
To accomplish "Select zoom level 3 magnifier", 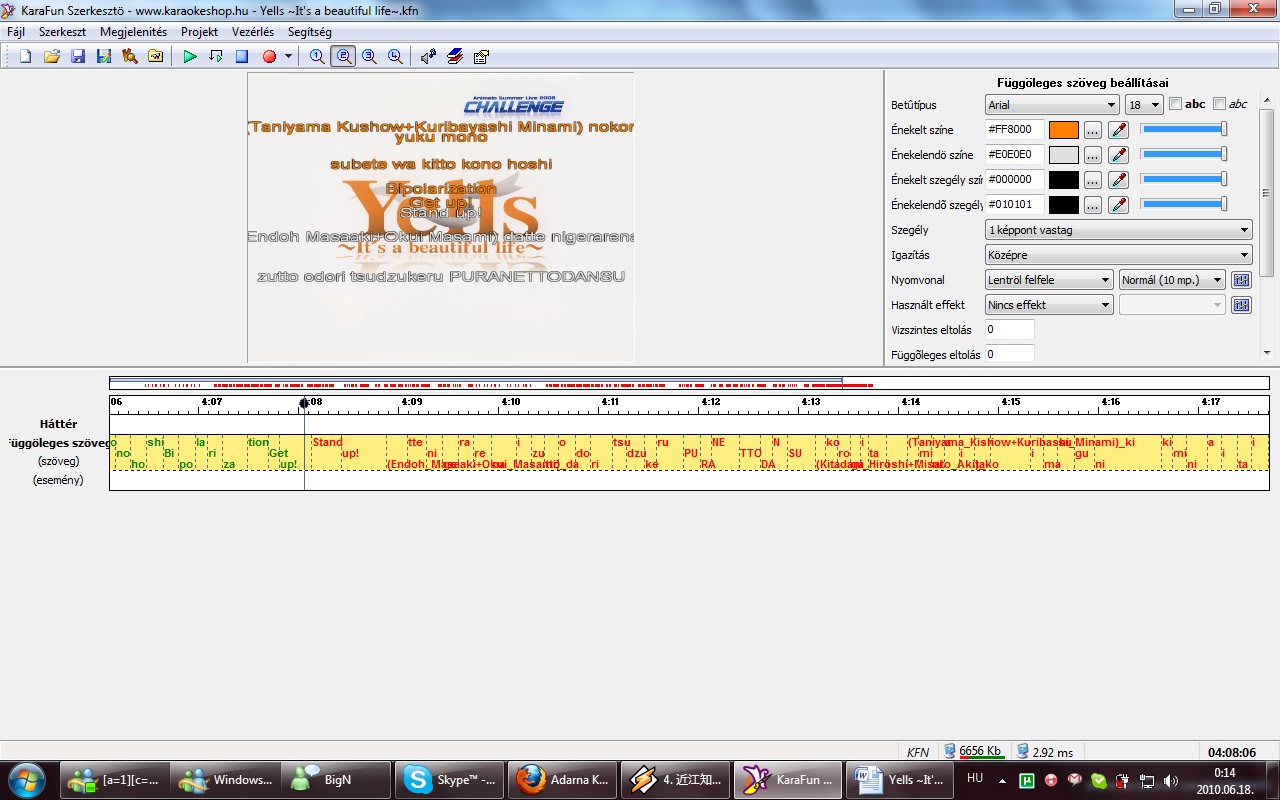I will 369,57.
